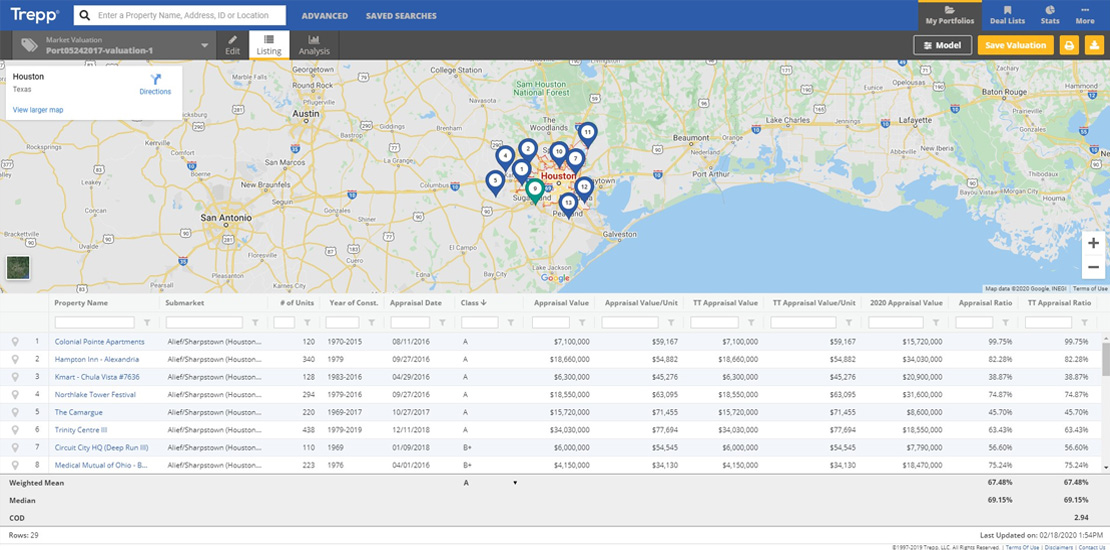This screenshot has width=1110, height=550.
Task: Click the download icon button
Action: (x=1094, y=45)
